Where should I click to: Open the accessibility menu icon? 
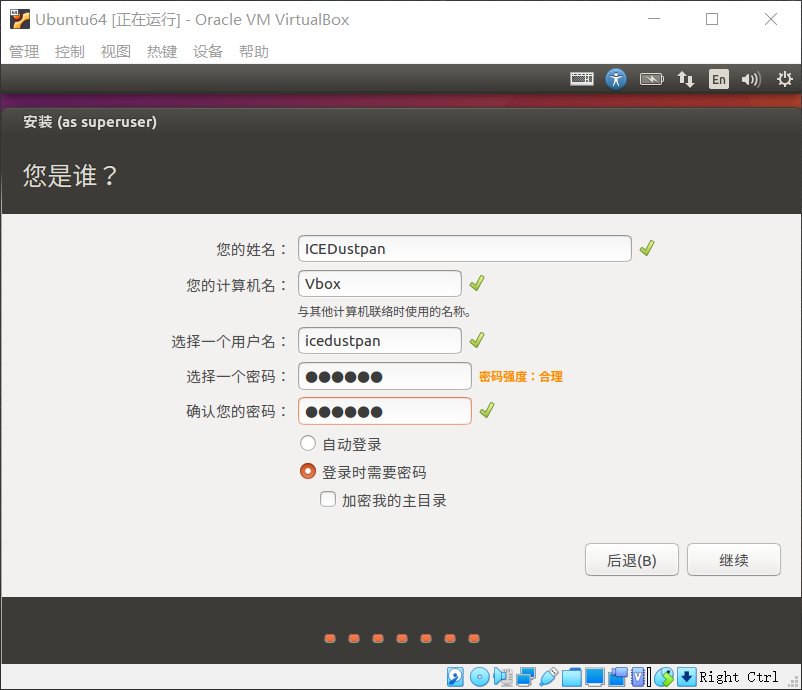616,79
